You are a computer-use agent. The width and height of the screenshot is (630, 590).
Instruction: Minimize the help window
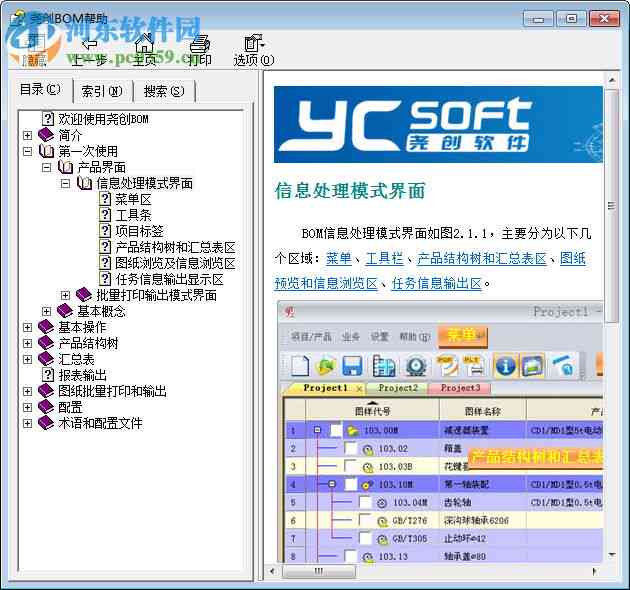[x=538, y=19]
